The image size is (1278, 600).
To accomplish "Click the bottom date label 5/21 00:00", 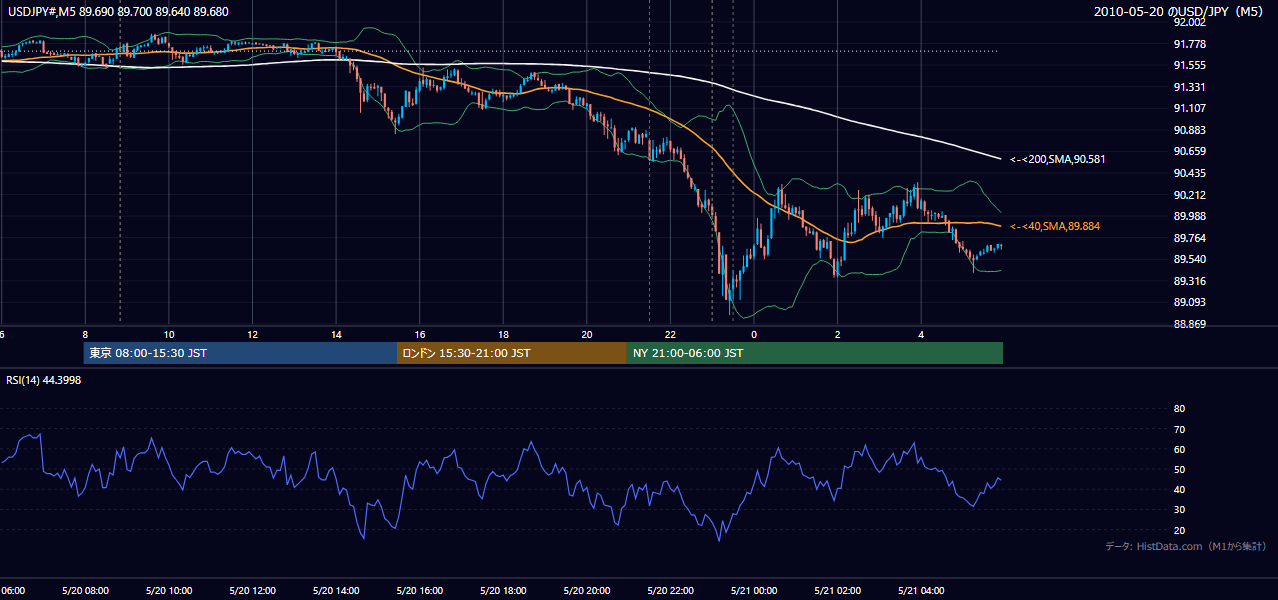I will [x=754, y=590].
